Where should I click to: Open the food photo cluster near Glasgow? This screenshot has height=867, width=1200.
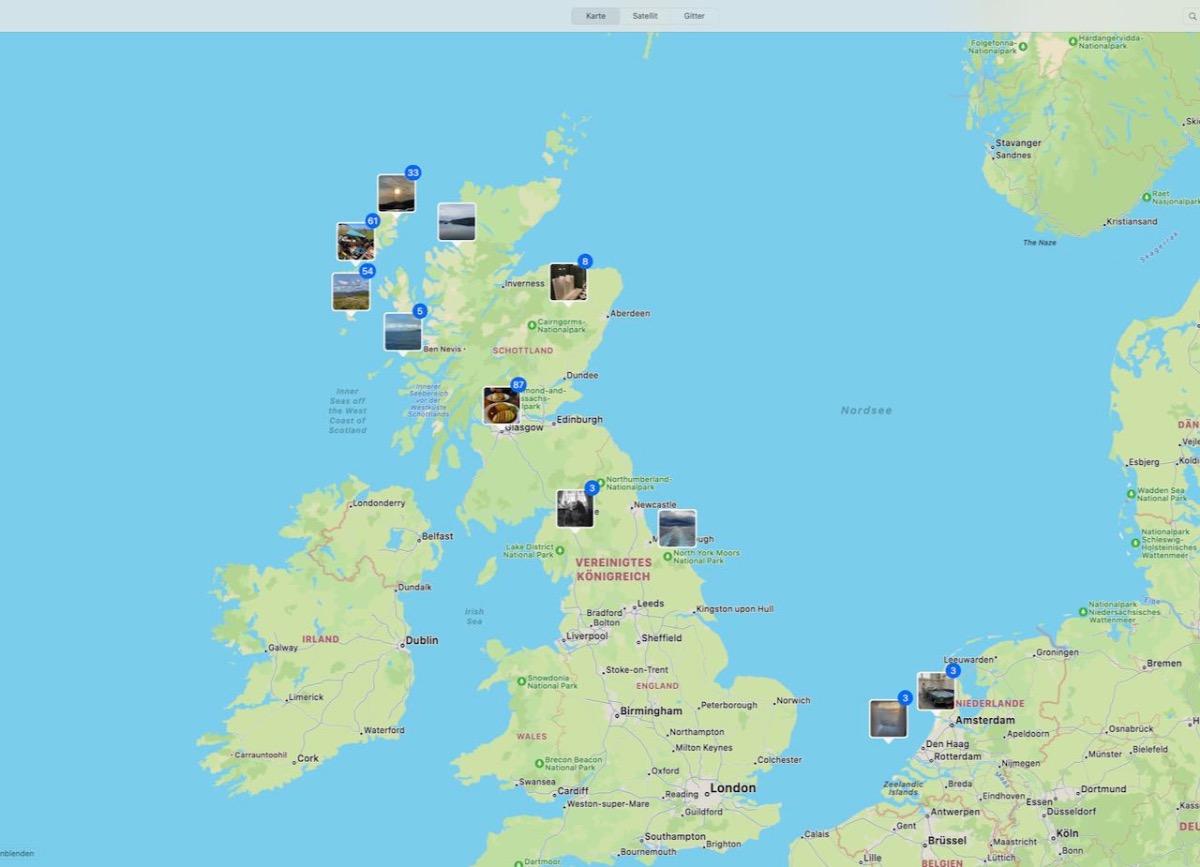pos(502,406)
